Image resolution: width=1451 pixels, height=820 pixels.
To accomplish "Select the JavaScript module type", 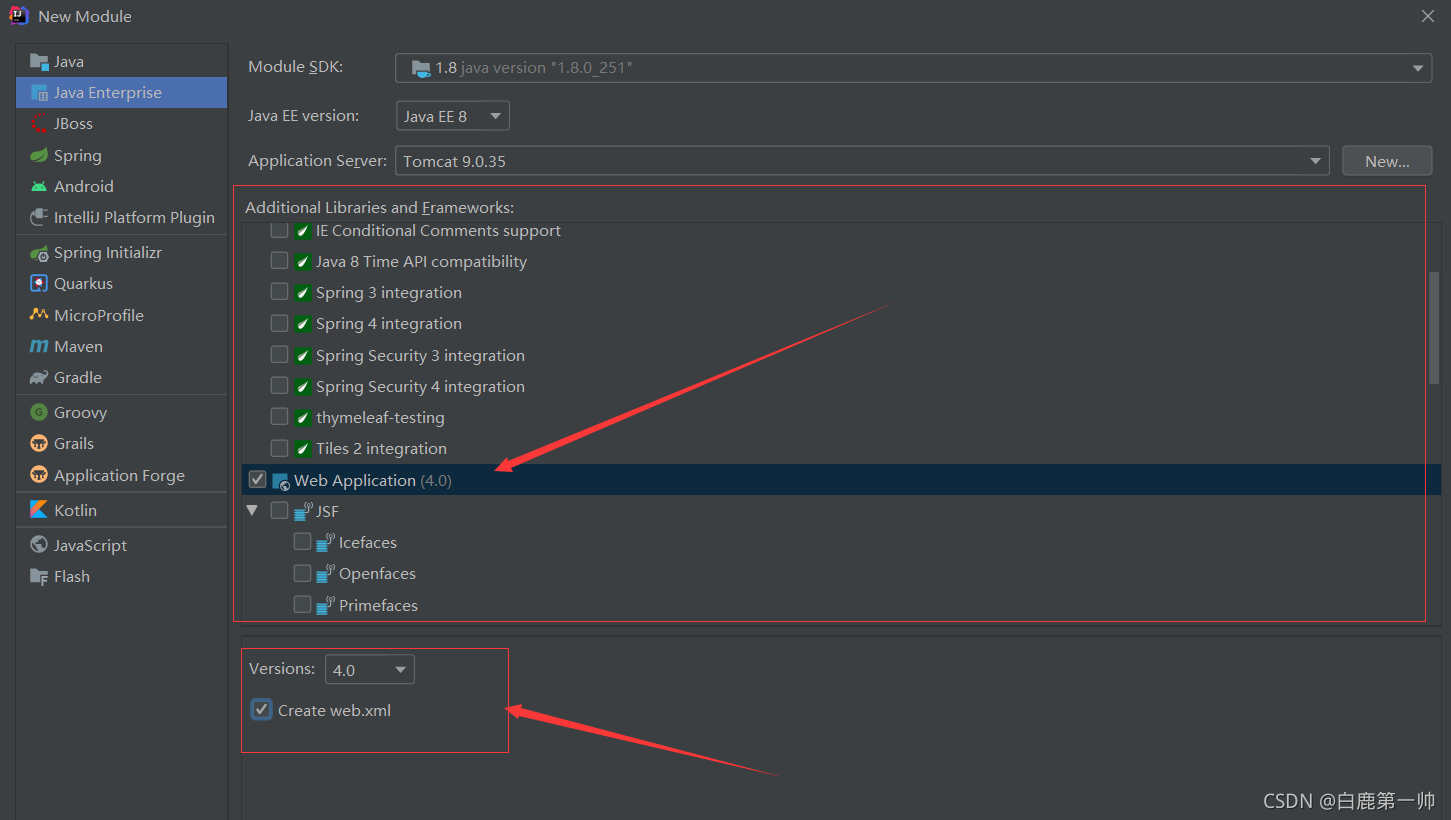I will (122, 545).
